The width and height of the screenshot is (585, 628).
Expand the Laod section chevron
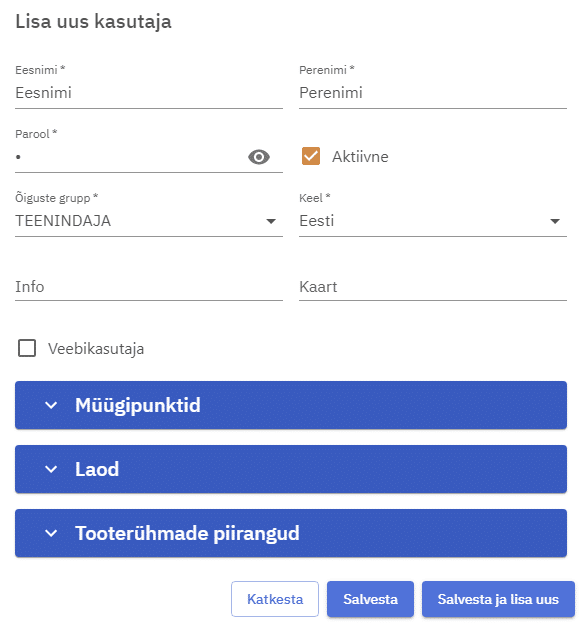[51, 469]
